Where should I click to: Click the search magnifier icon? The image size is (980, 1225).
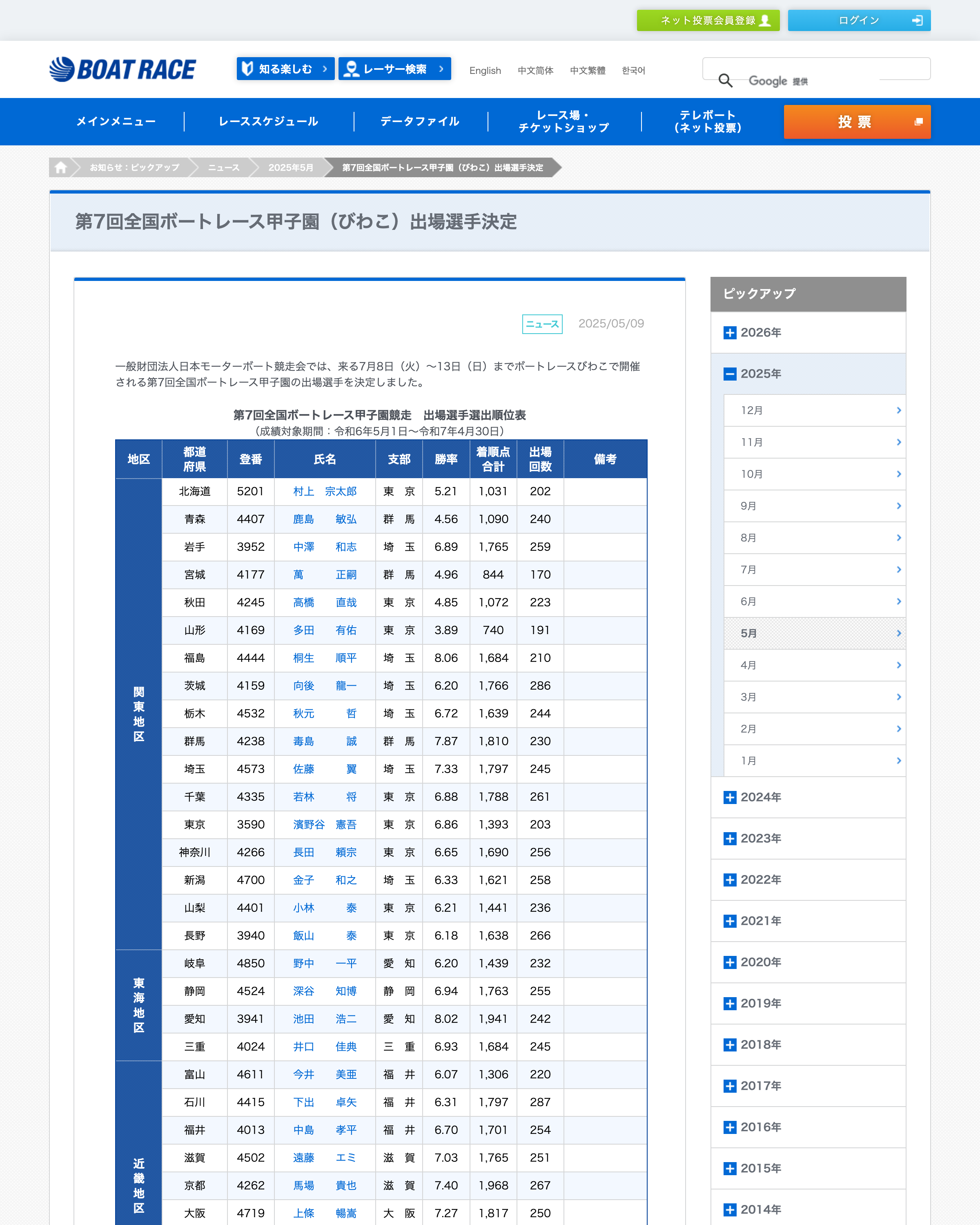click(725, 80)
